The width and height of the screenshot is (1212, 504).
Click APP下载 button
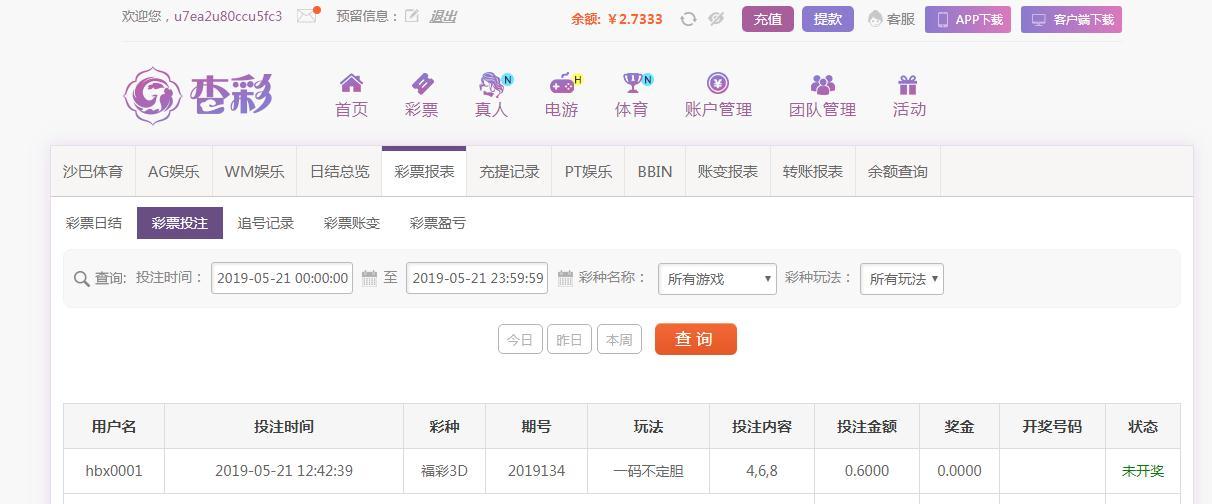pos(968,19)
